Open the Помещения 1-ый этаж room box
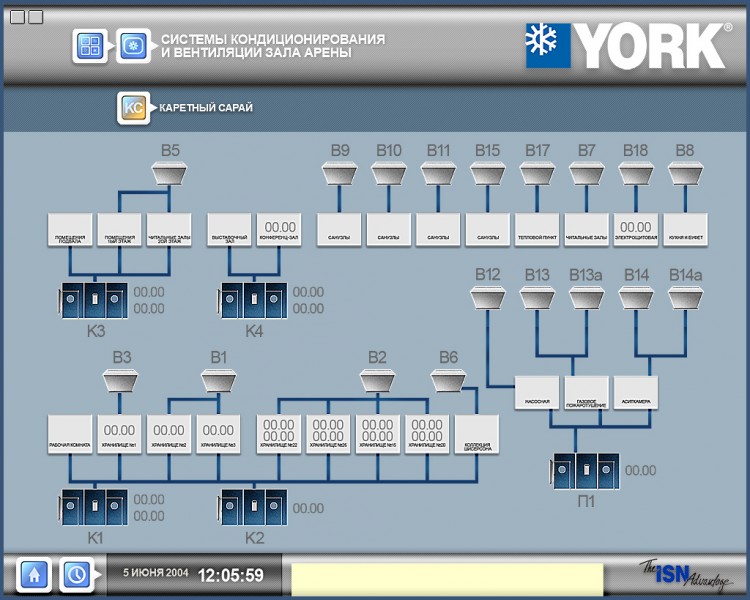Screen dimensions: 750x600 tap(120, 230)
